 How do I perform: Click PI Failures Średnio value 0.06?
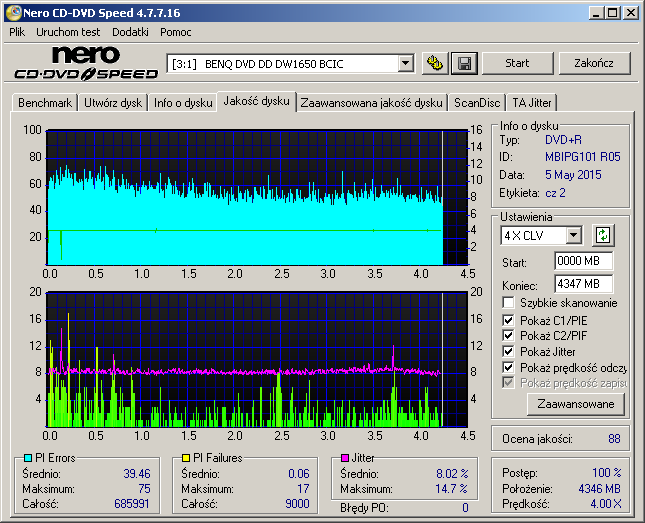(299, 474)
